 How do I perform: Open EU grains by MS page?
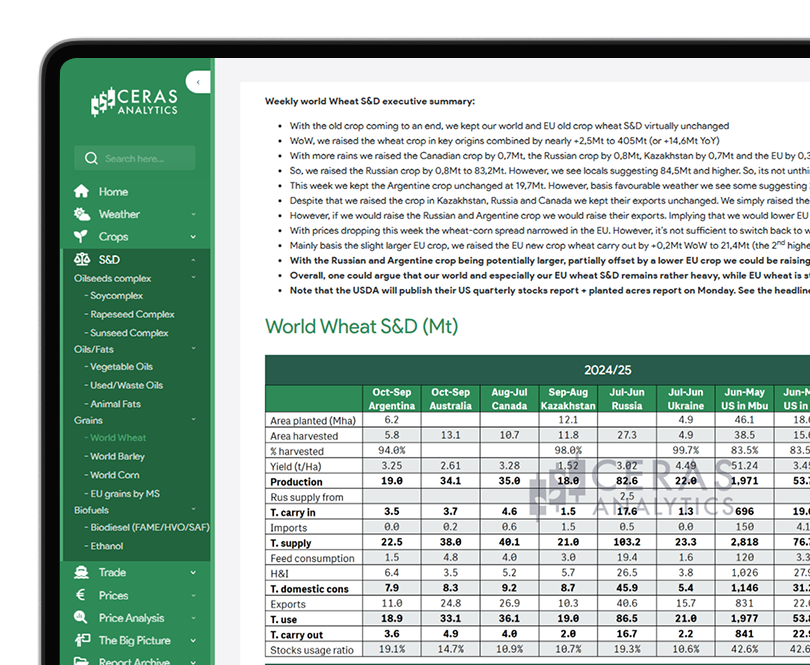coord(122,494)
